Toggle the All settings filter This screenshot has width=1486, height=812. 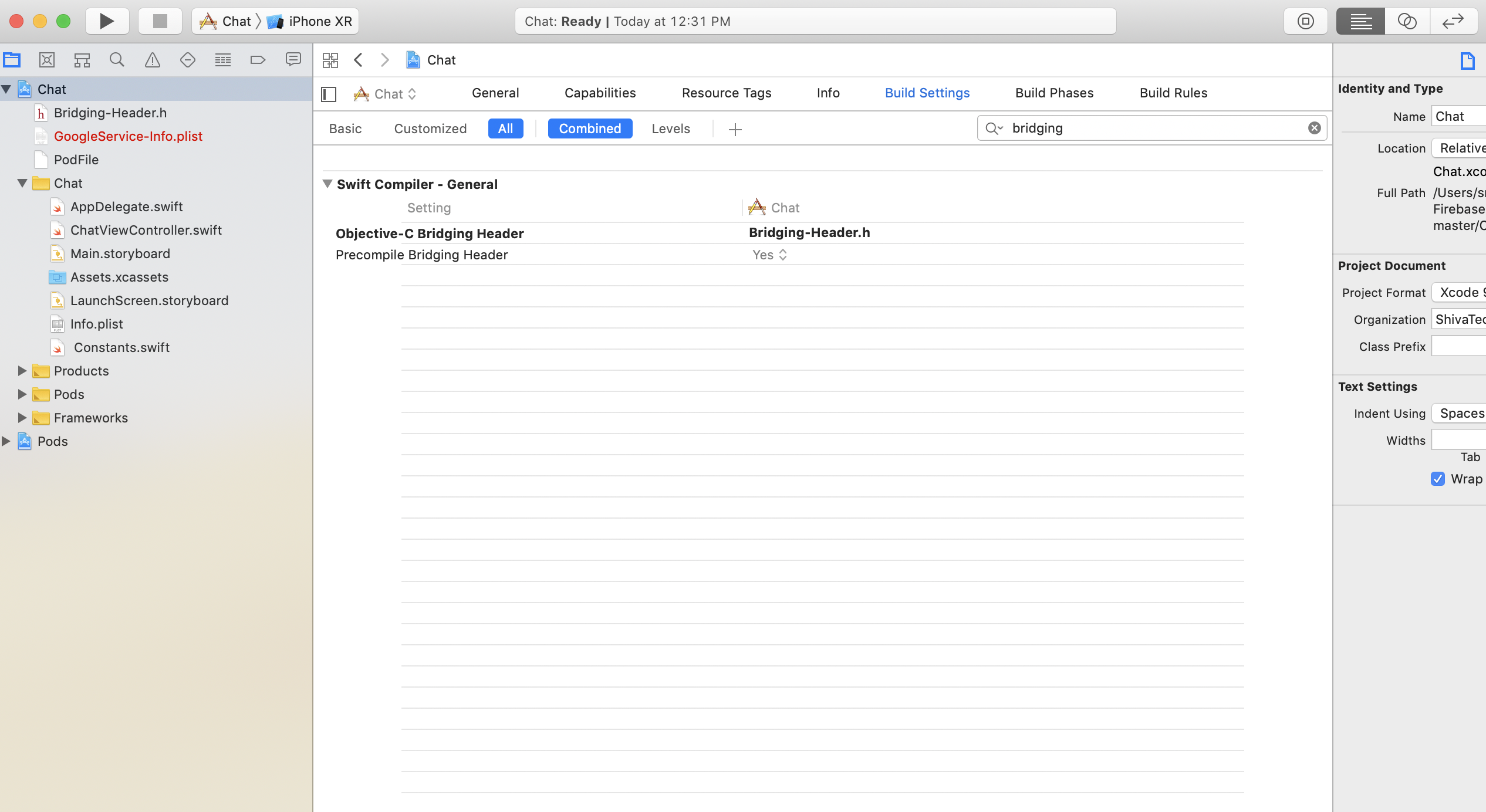(505, 128)
